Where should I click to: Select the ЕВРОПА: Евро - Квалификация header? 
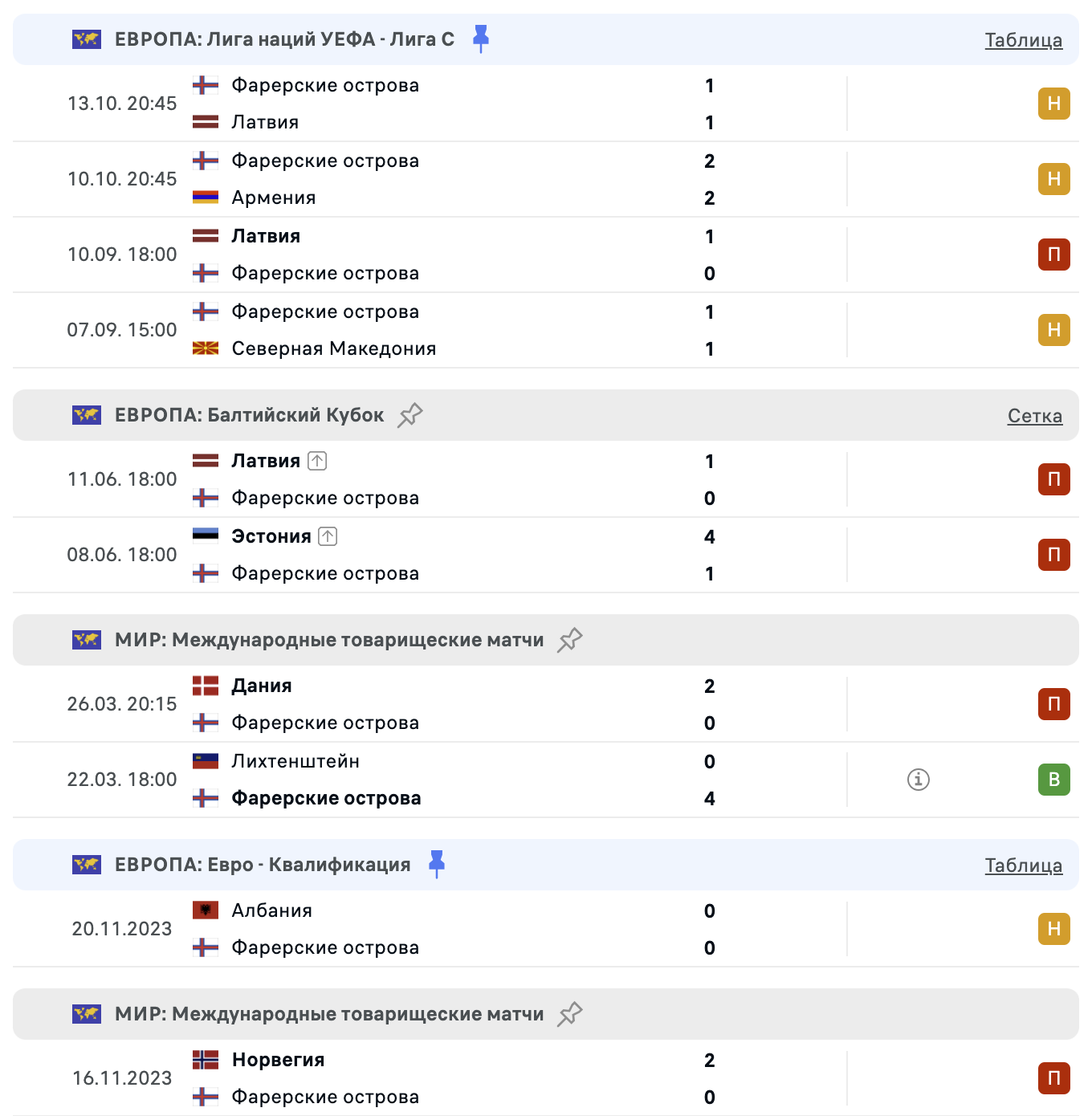click(262, 865)
